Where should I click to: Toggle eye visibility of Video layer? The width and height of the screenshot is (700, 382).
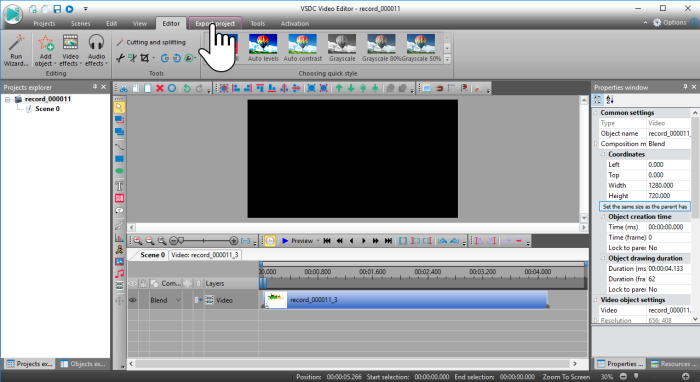click(x=133, y=300)
